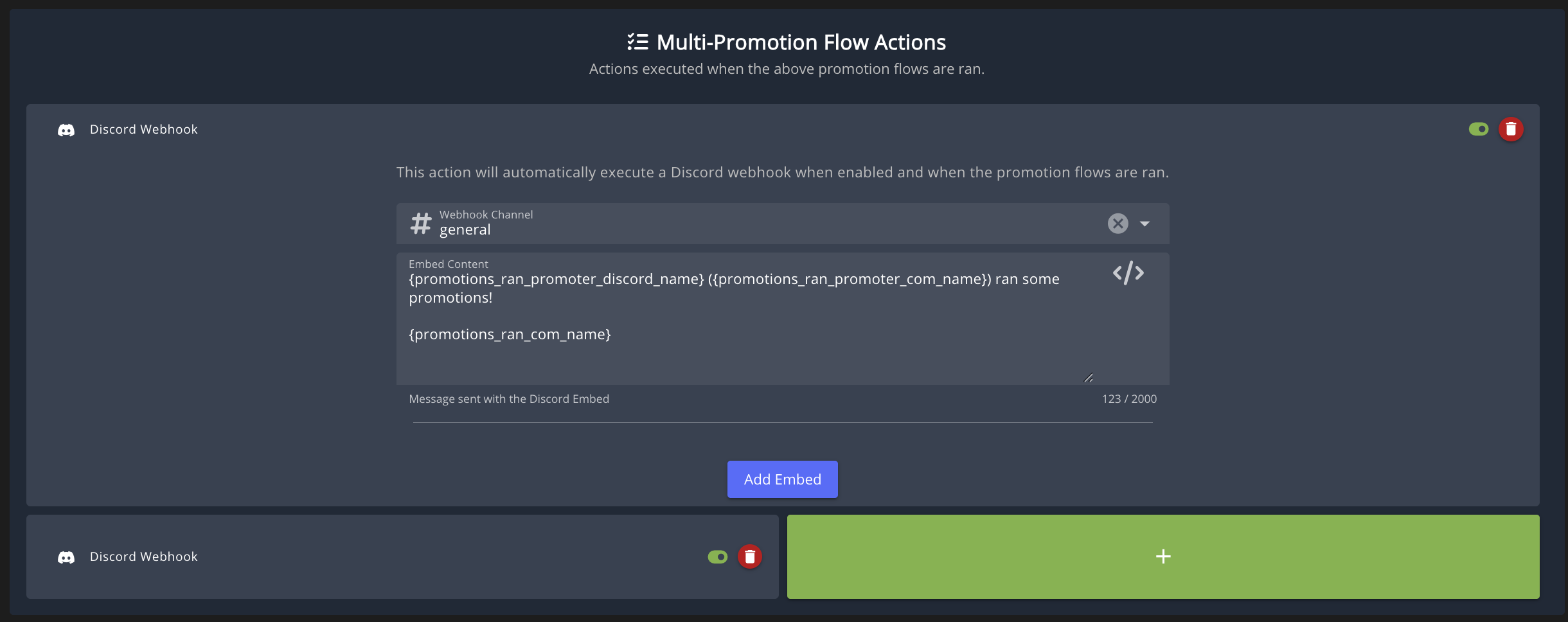Click the 123 / 2000 character counter
This screenshot has height=622, width=1568.
click(x=1129, y=399)
